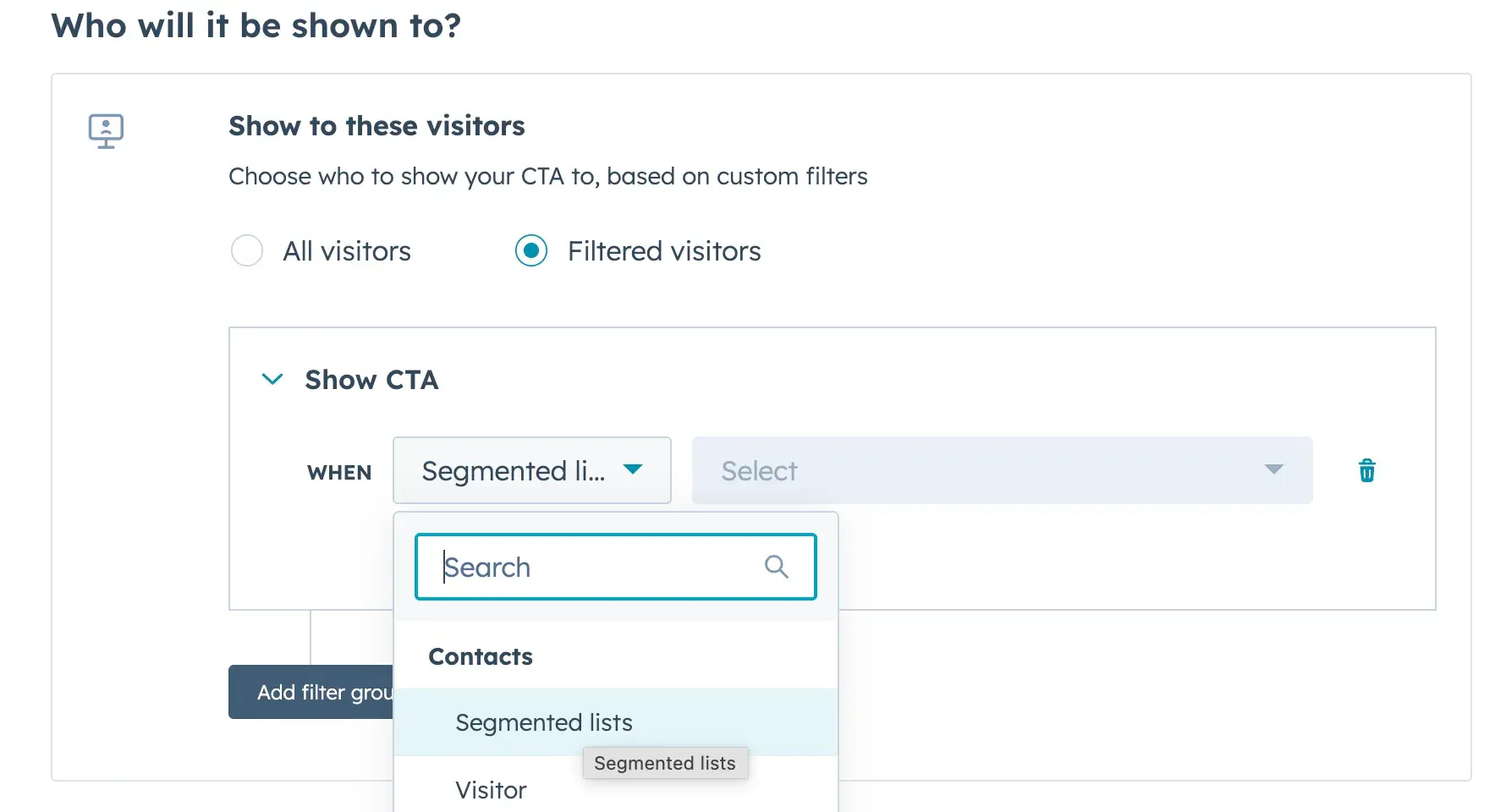Choose Visitor from the filter list
This screenshot has width=1506, height=812.
491,789
